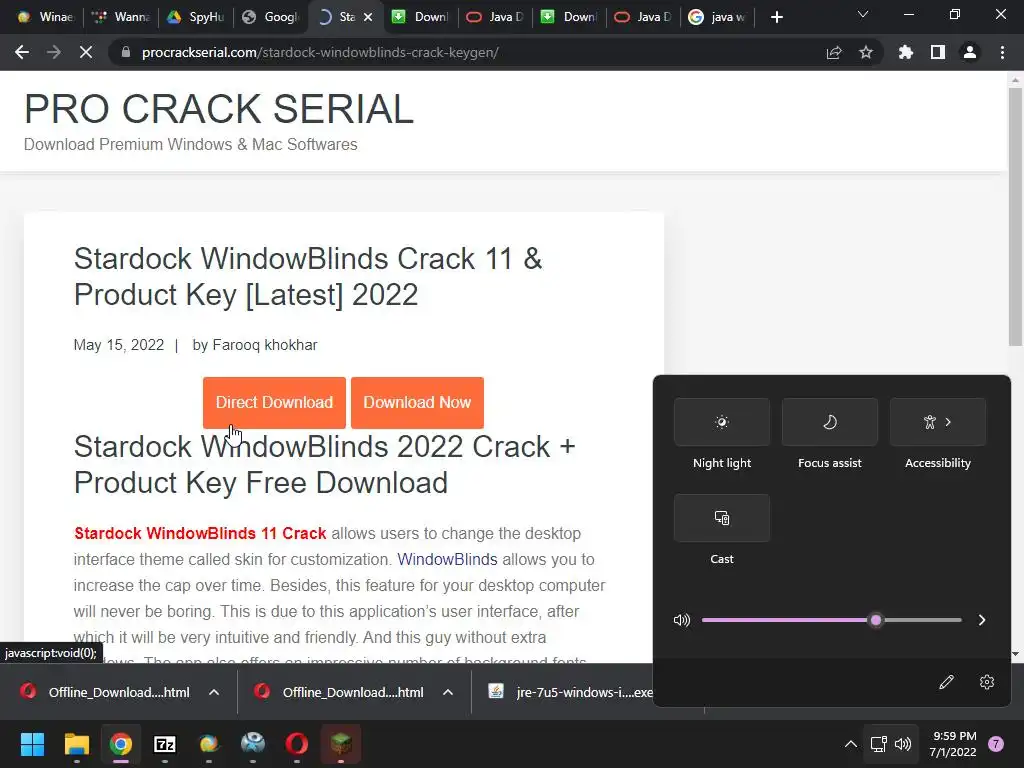This screenshot has width=1024, height=768.
Task: Adjust the quick settings volume slider
Action: coord(831,620)
